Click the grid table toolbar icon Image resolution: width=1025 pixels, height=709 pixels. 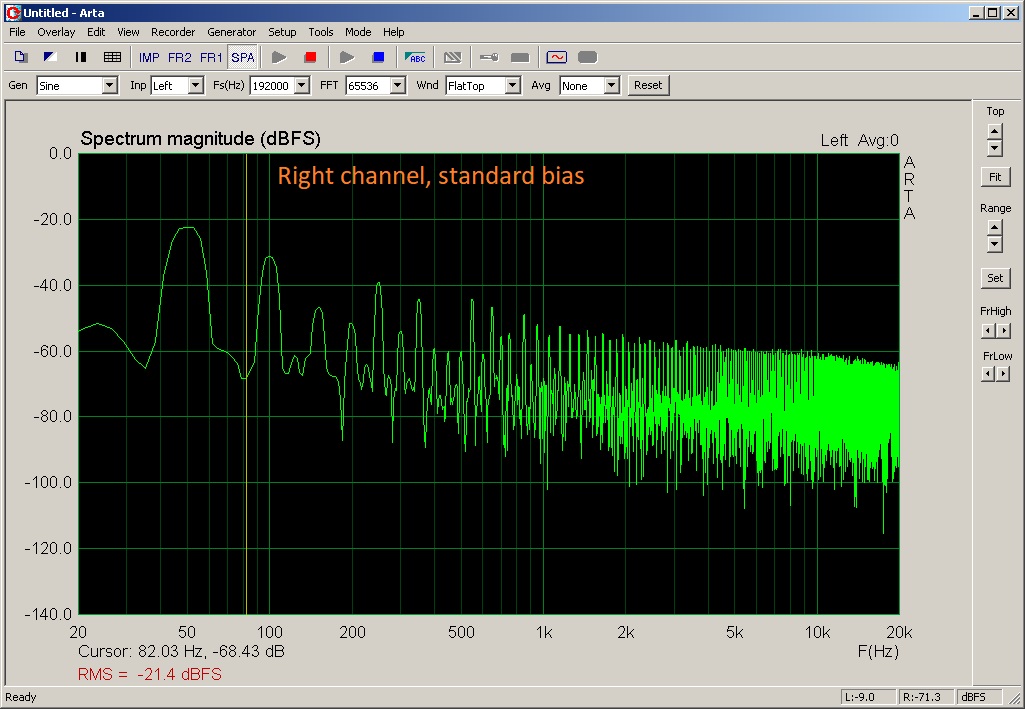pos(112,58)
